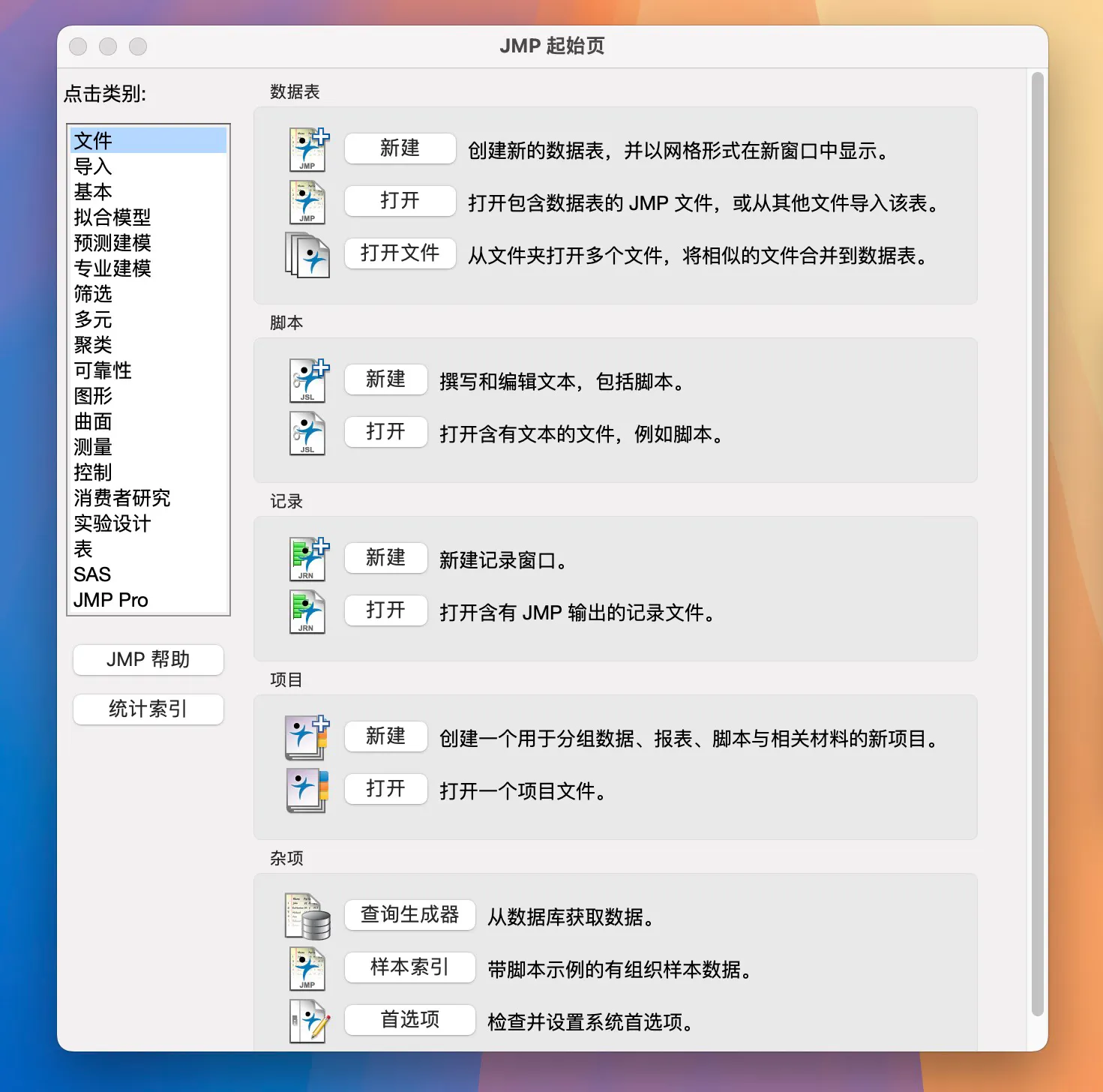The width and height of the screenshot is (1103, 1092).
Task: Select 可靠性 category
Action: coord(148,370)
